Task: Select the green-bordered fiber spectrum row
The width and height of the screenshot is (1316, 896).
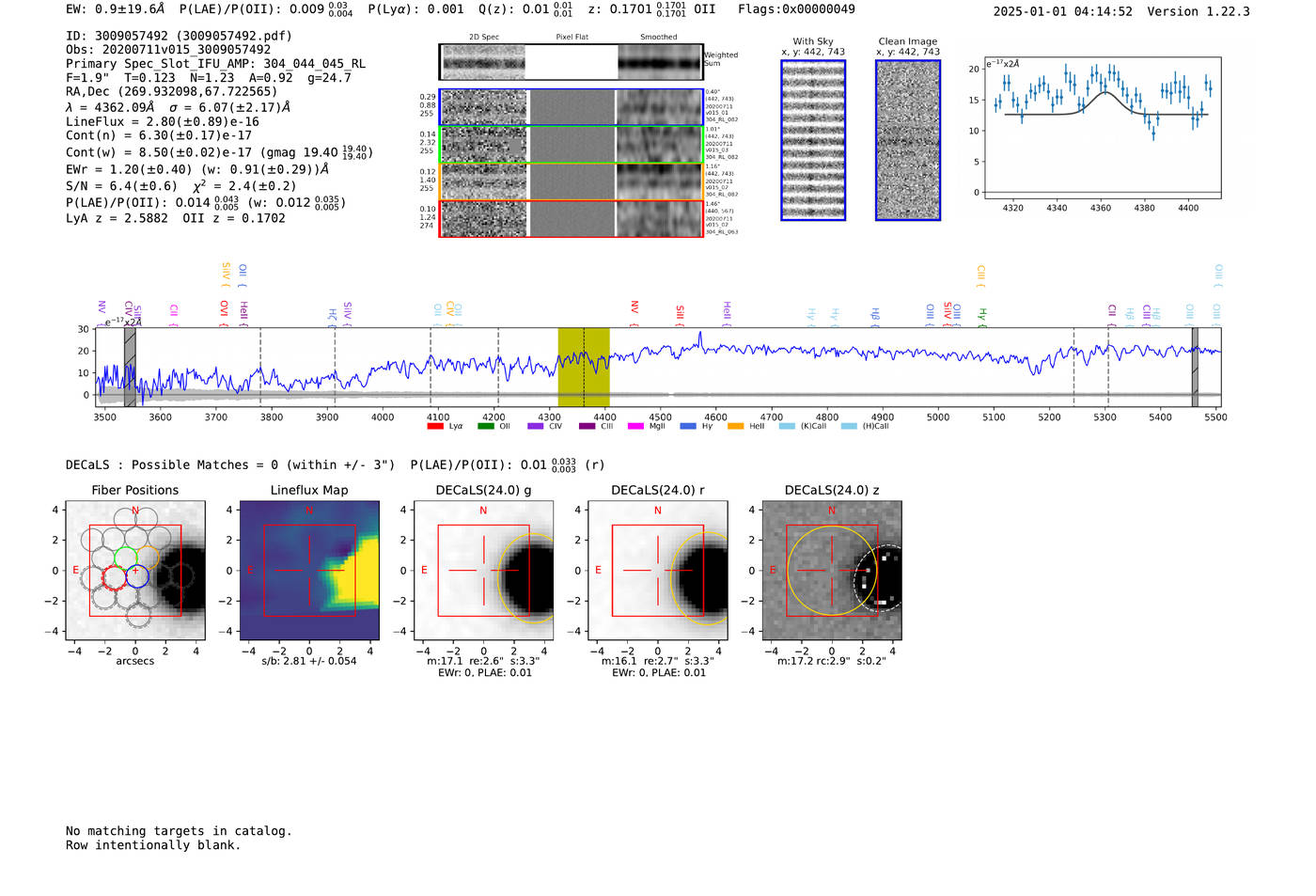Action: pyautogui.click(x=571, y=145)
